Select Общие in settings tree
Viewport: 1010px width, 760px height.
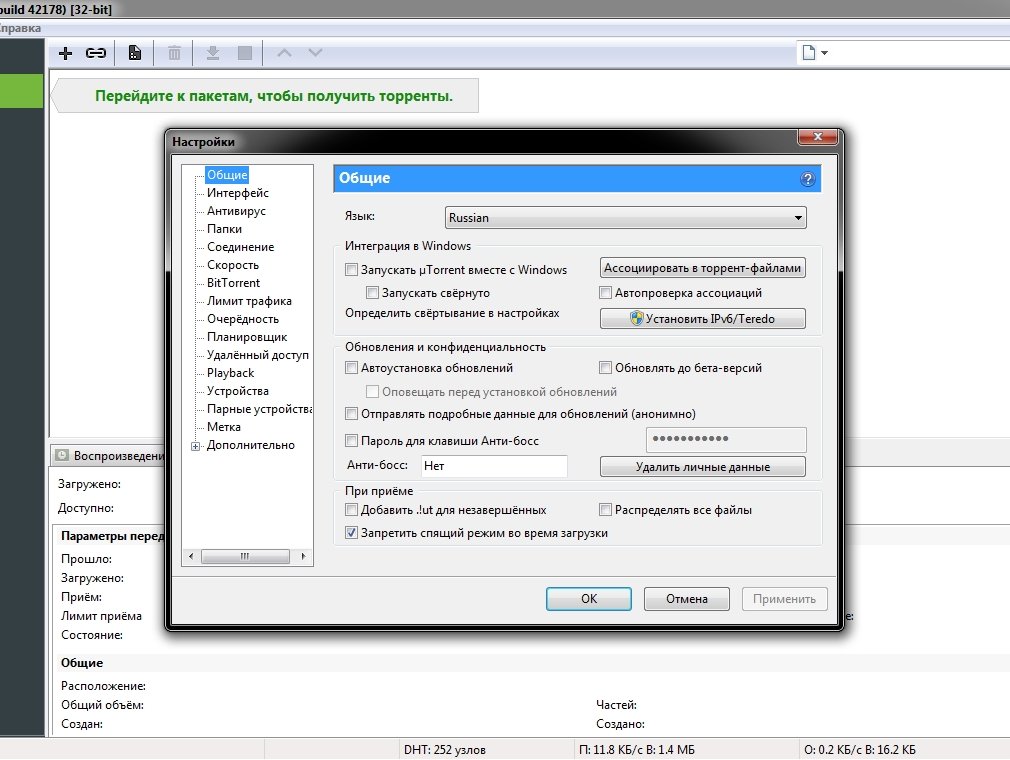[227, 175]
